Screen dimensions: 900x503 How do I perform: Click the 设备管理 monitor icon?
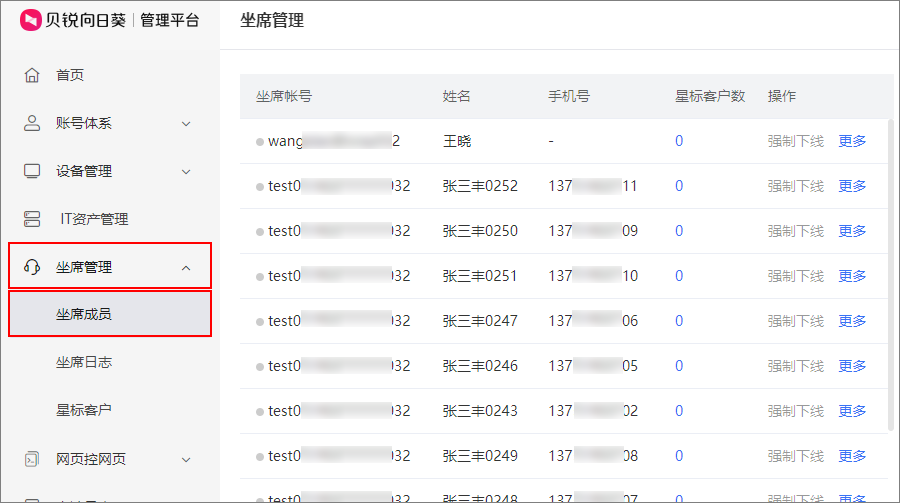(x=32, y=171)
